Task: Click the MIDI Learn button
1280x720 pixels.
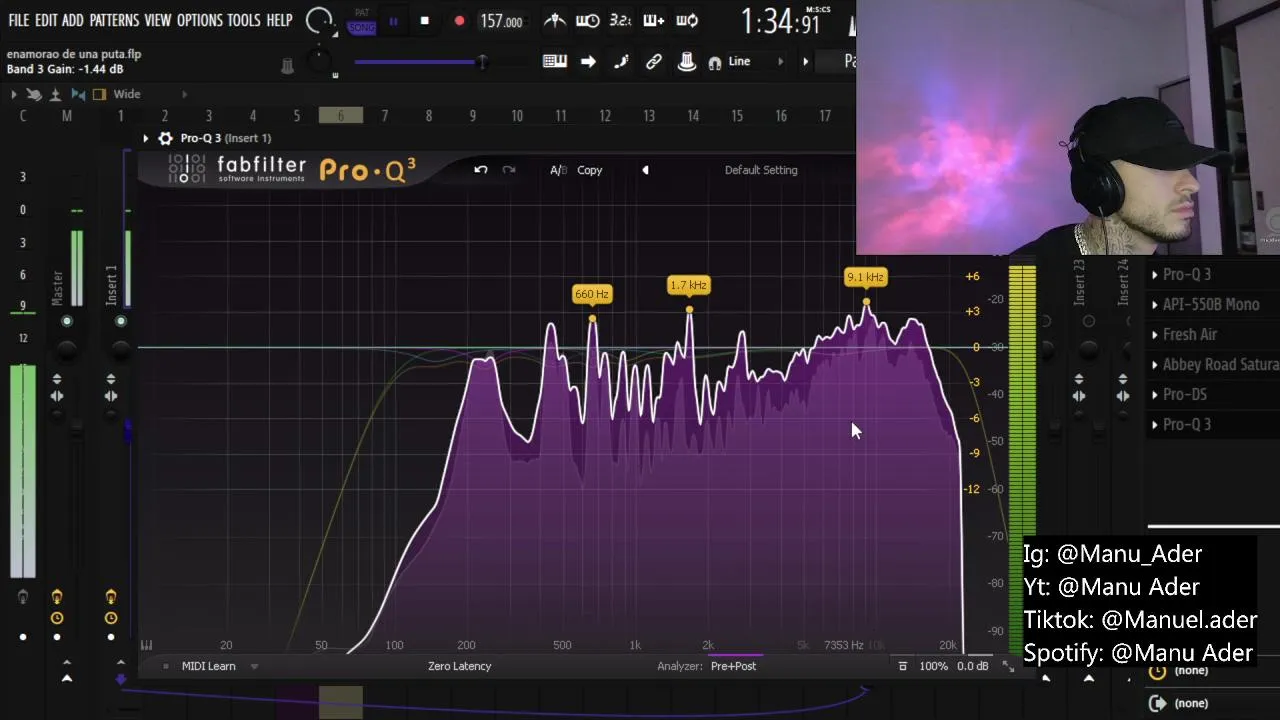Action: click(209, 666)
